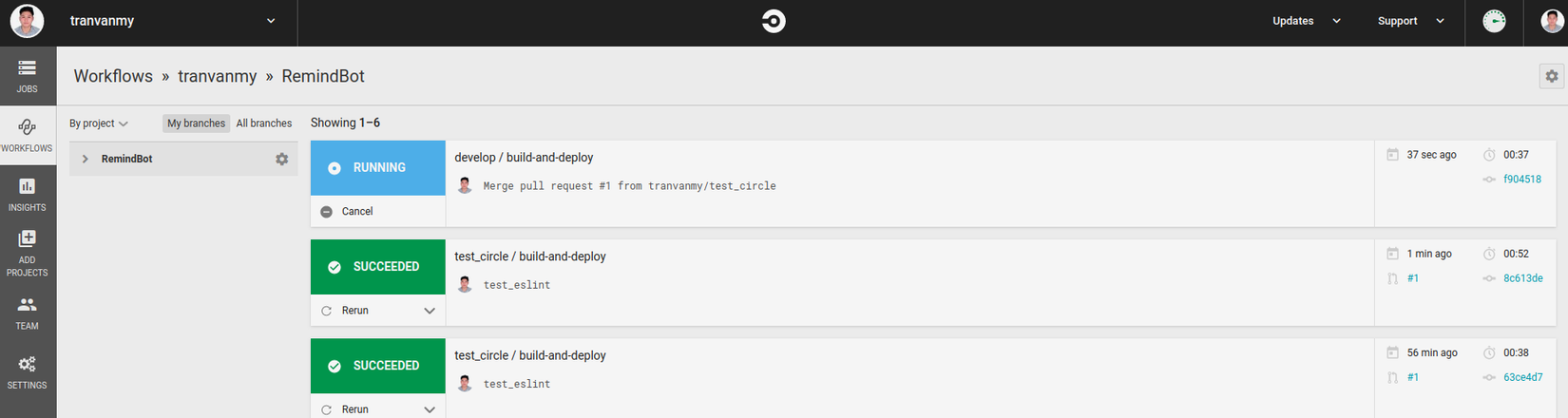Open the By project dropdown
This screenshot has width=1568, height=418.
click(98, 123)
